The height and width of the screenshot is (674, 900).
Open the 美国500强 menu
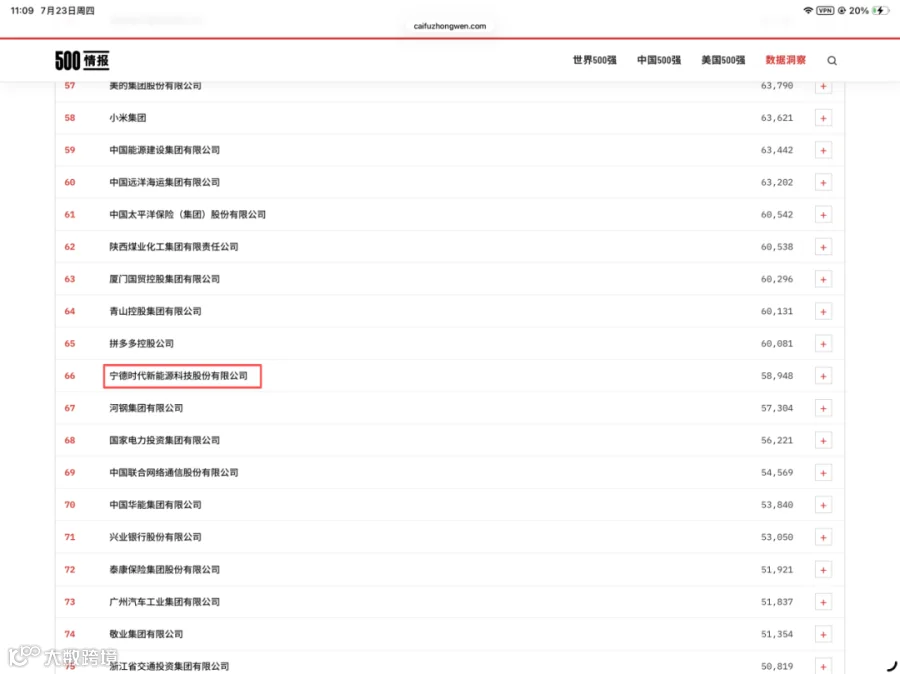coord(723,60)
